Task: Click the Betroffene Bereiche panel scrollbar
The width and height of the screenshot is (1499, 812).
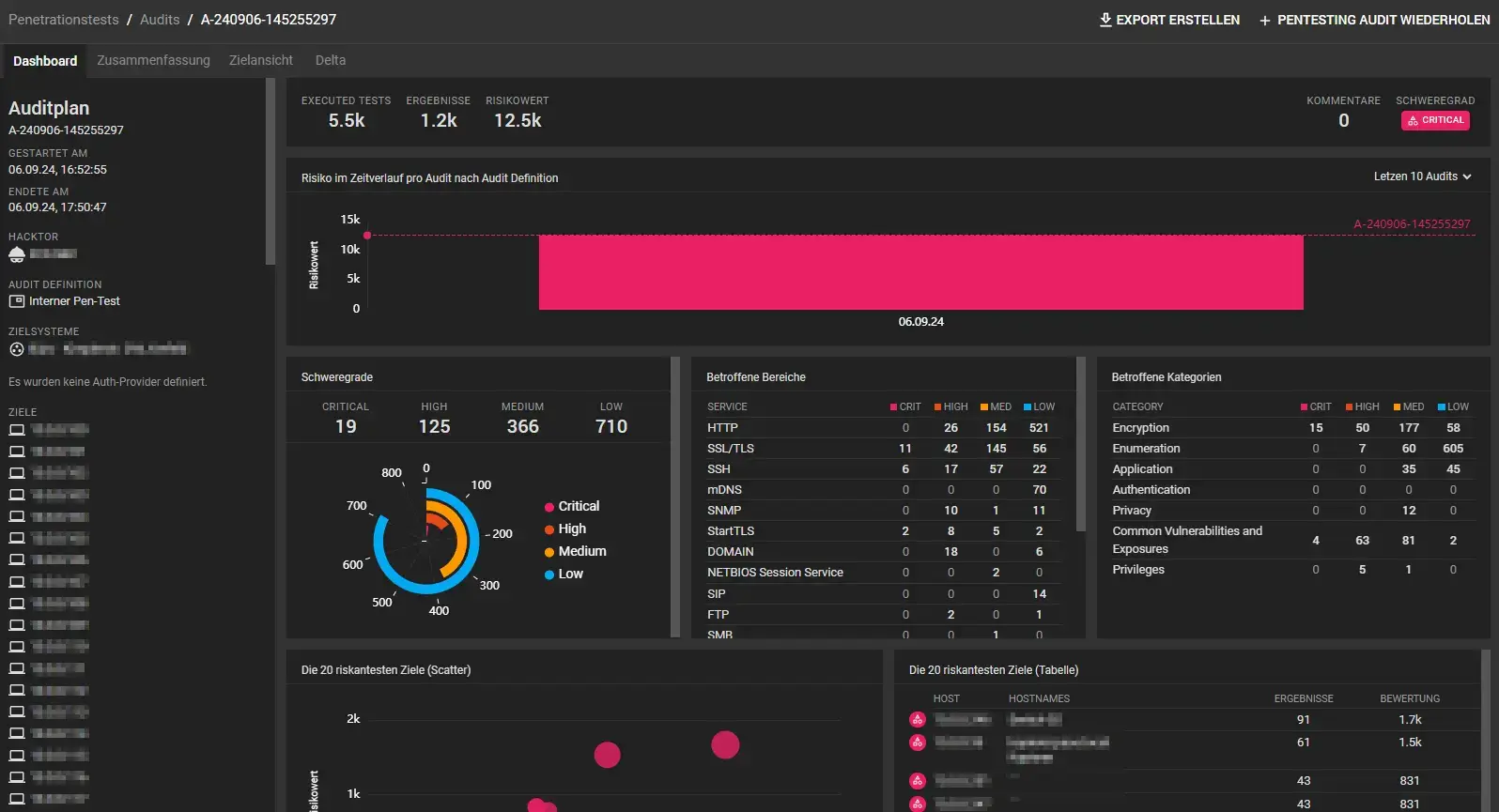Action: pos(1080,445)
